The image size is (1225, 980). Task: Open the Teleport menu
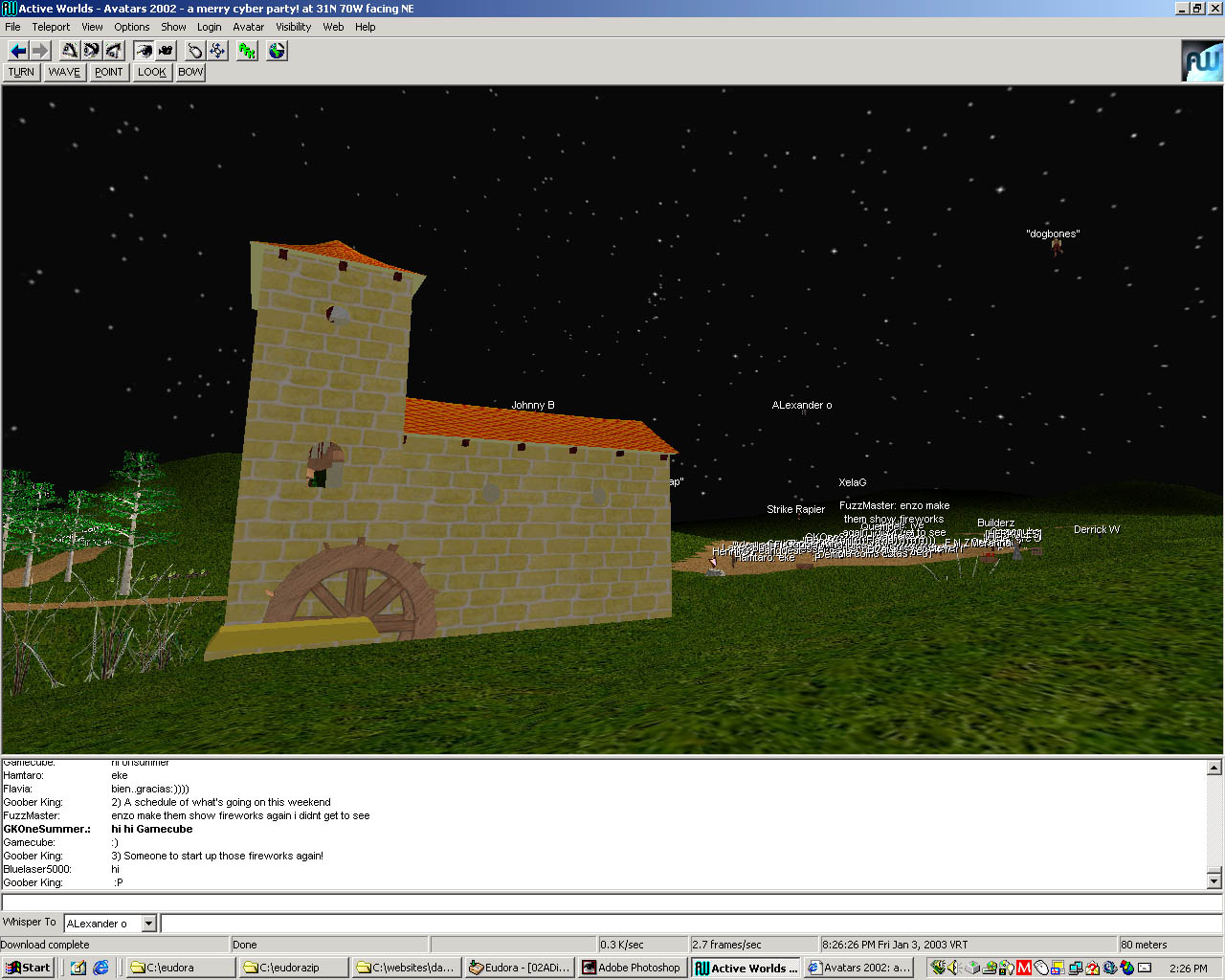coord(51,27)
